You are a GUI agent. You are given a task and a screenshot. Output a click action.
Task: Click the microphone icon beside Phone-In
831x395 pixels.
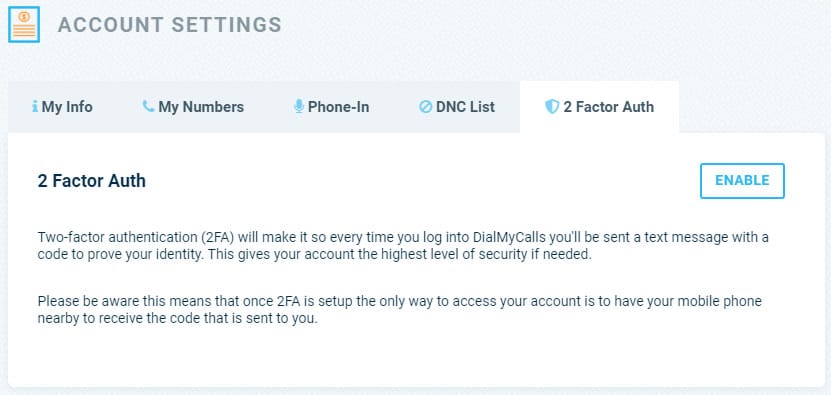tap(299, 107)
